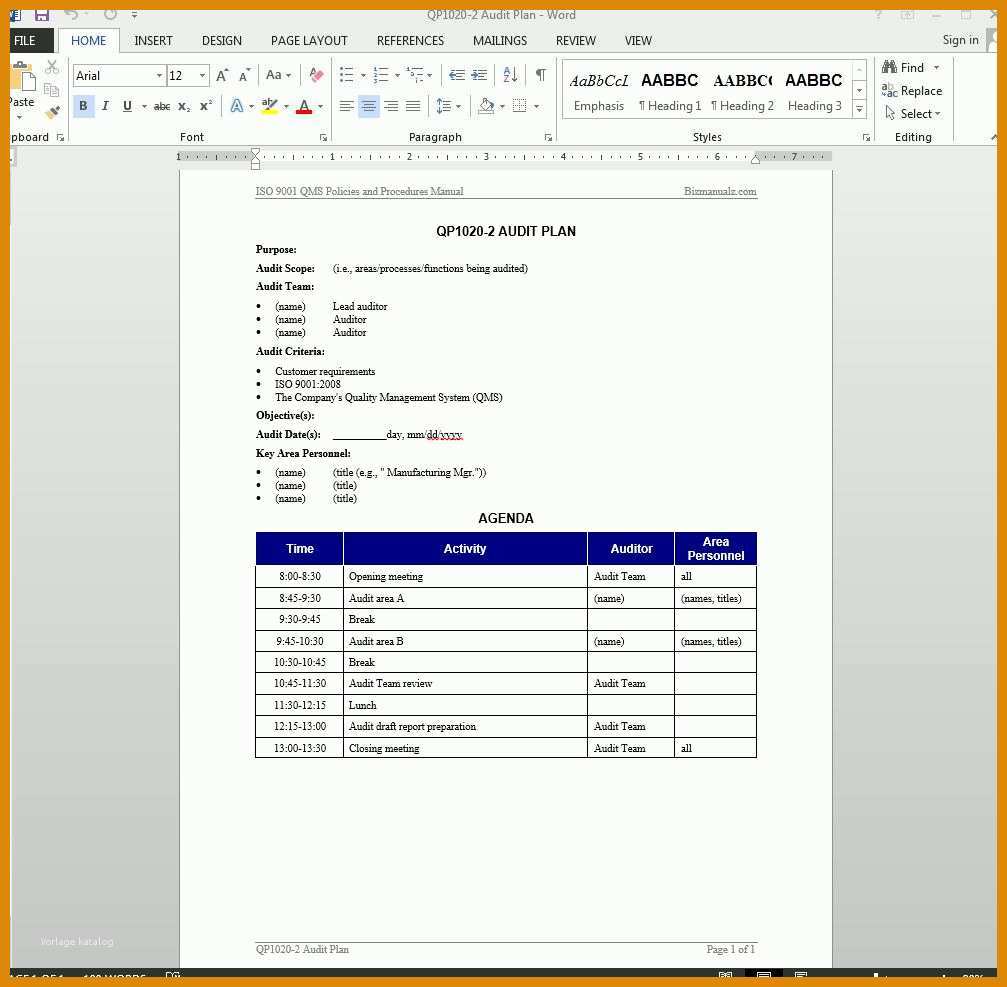The height and width of the screenshot is (987, 1007).
Task: Click the Grow Font icon
Action: pyautogui.click(x=222, y=76)
